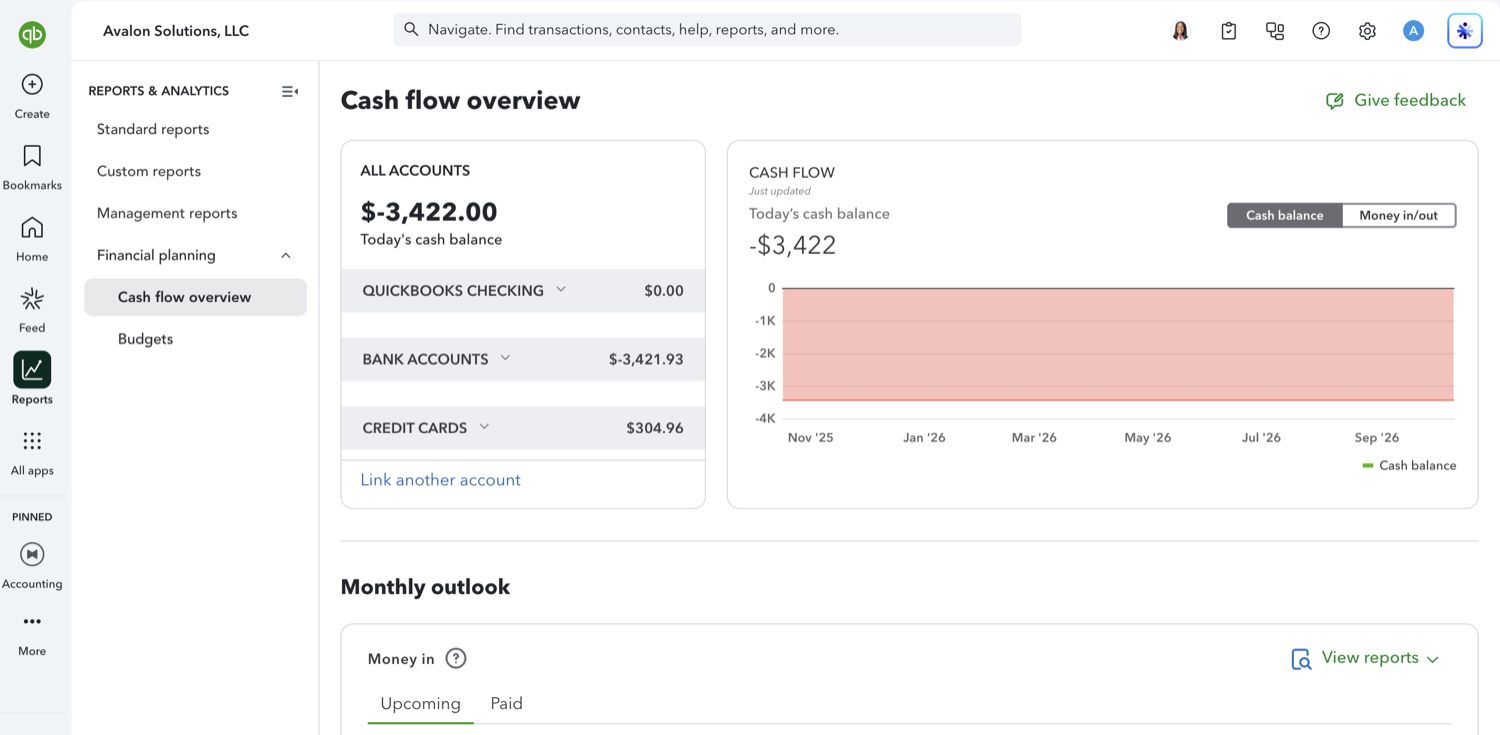Open pinned Accounting icon
This screenshot has height=735, width=1500.
[32, 554]
